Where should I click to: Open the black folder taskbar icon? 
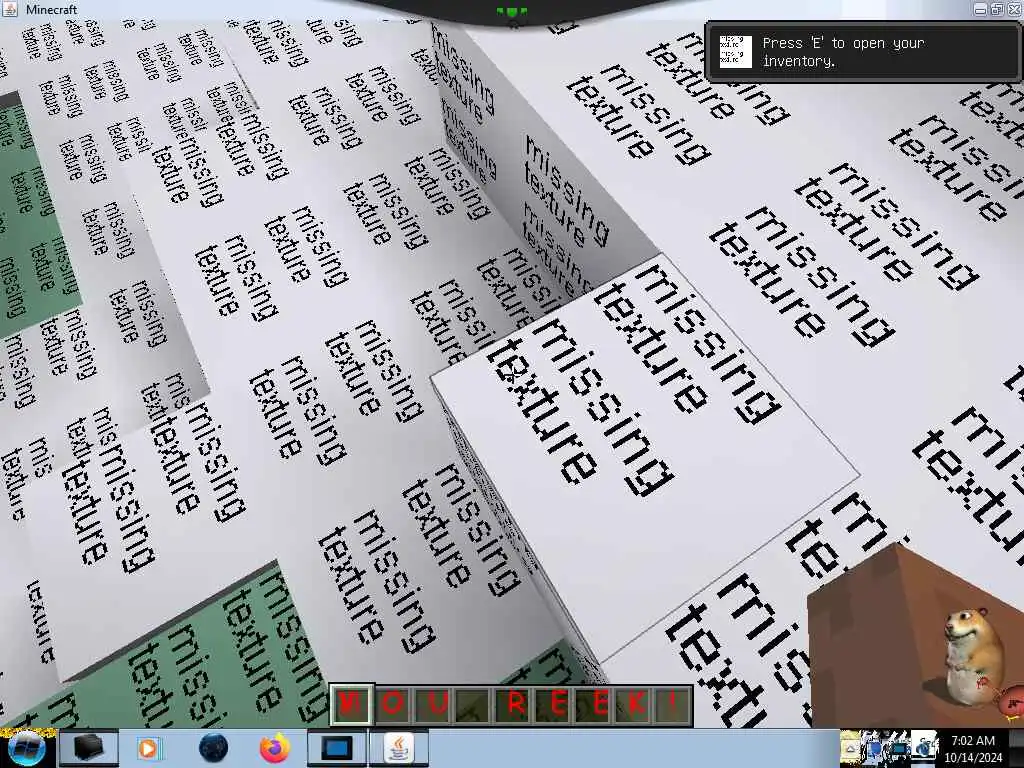point(89,748)
